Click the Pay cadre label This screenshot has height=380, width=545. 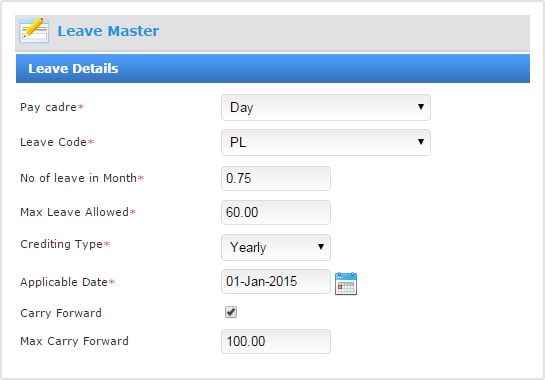[52, 107]
